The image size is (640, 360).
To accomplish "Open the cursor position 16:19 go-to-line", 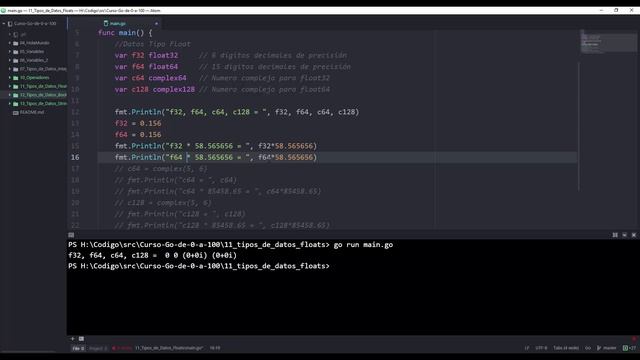I will [215, 348].
